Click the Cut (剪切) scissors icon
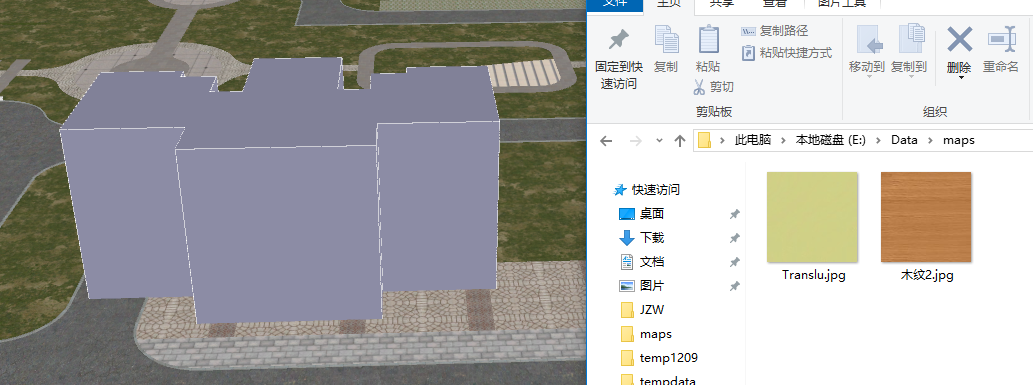Screen dimensions: 1033x385 700,86
